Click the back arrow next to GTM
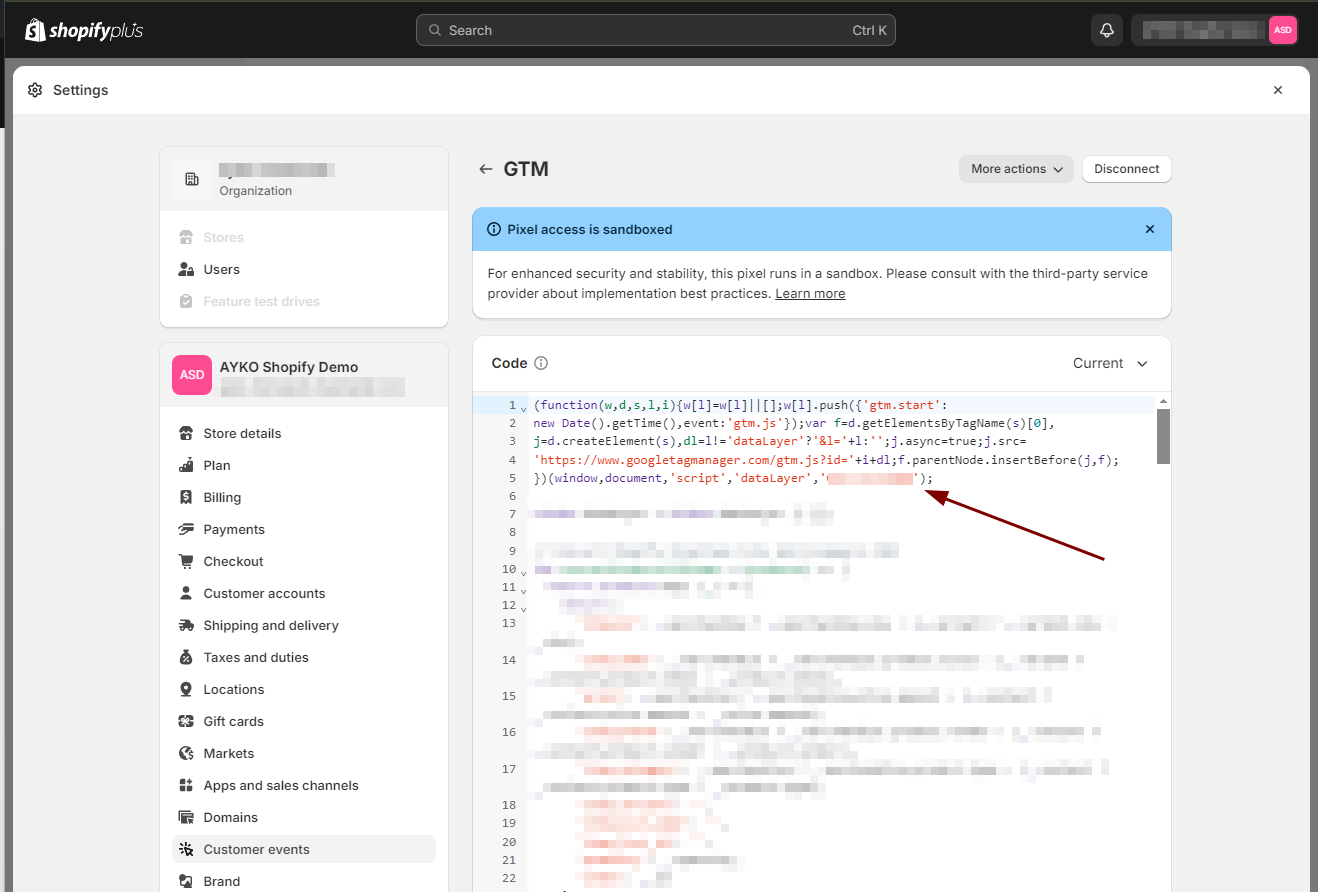This screenshot has width=1318, height=892. tap(486, 169)
